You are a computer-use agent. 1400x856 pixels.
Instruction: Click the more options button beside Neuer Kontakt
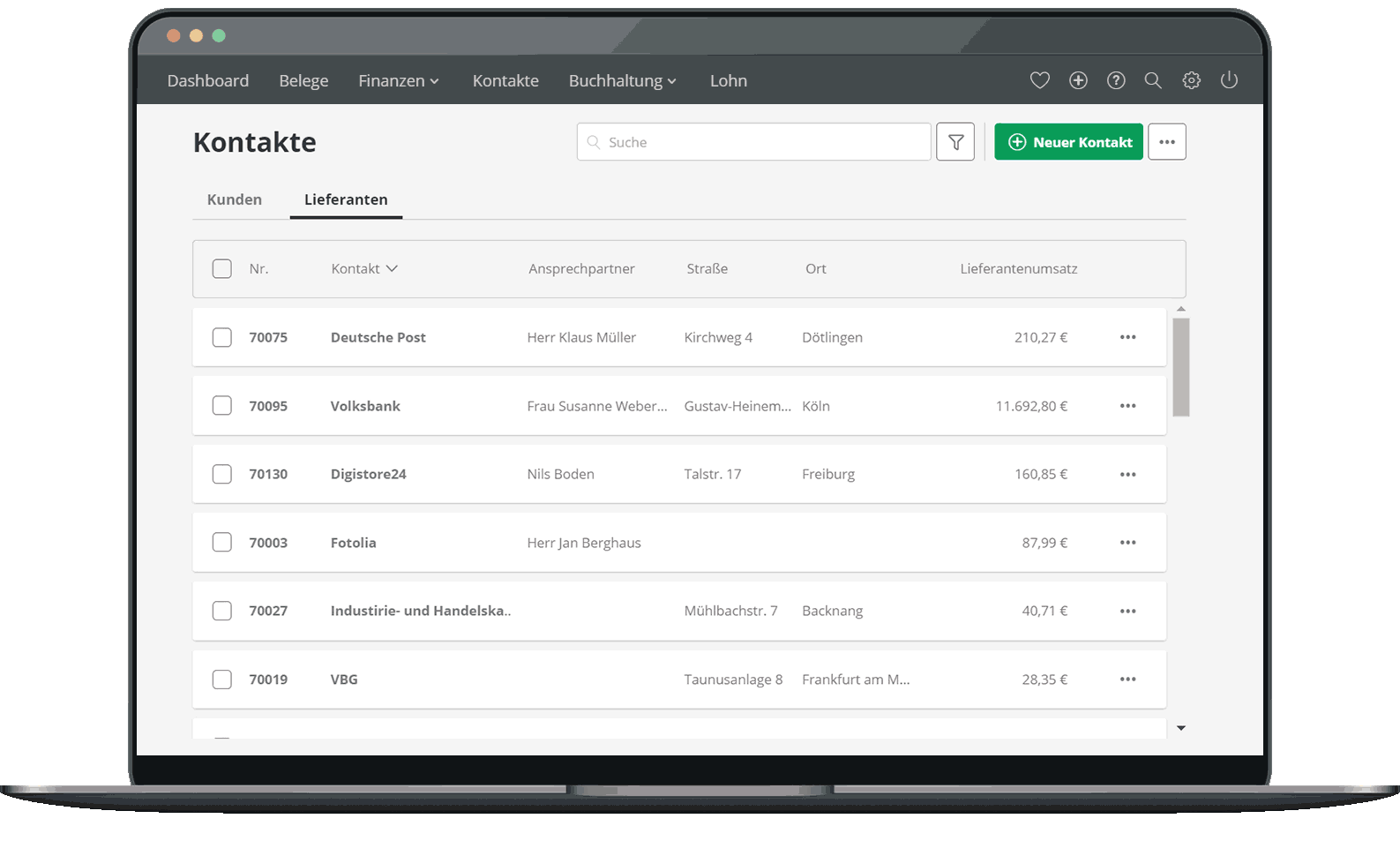1167,142
